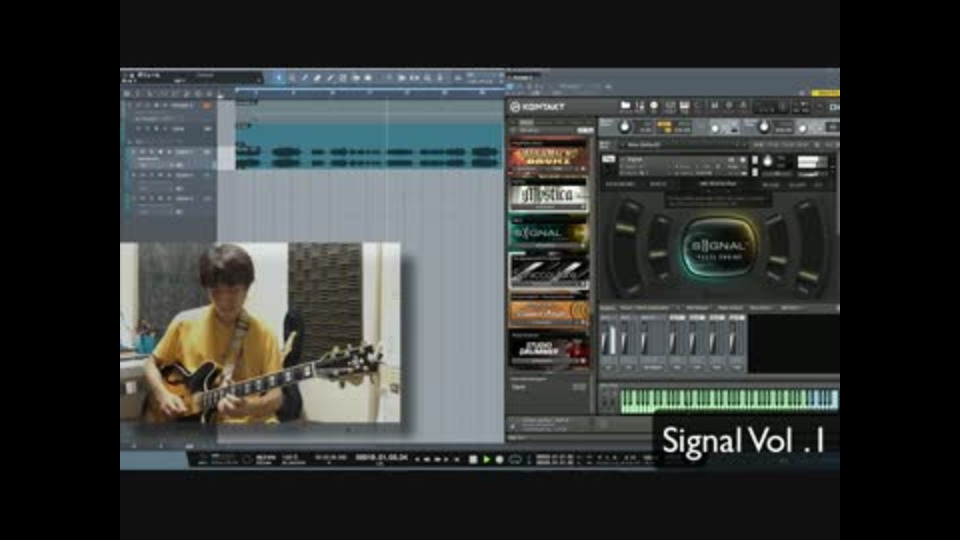960x540 pixels.
Task: Click the Signal instrument volume knob
Action: point(768,162)
